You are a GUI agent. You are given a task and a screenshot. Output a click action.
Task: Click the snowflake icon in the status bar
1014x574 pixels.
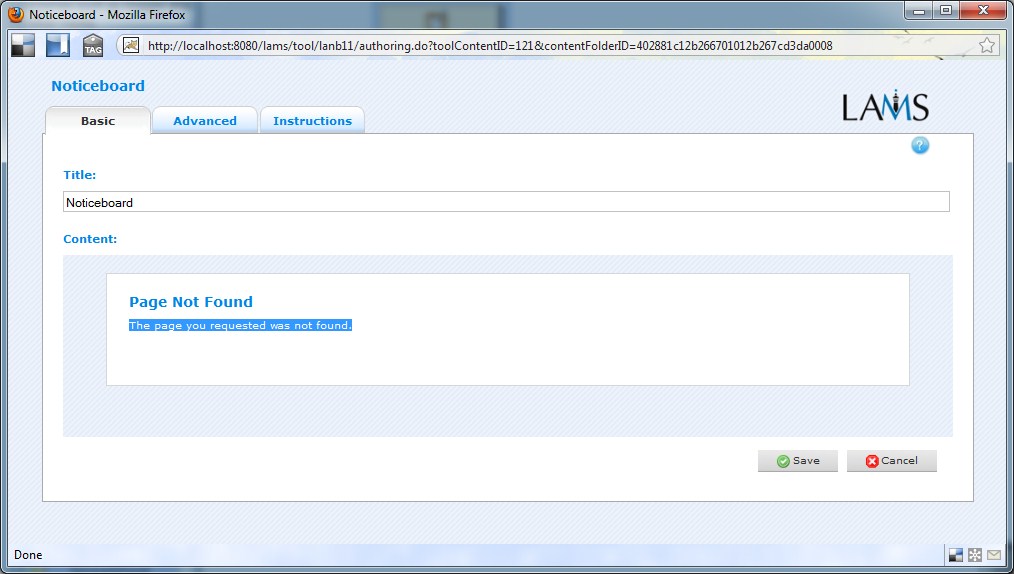coord(975,555)
